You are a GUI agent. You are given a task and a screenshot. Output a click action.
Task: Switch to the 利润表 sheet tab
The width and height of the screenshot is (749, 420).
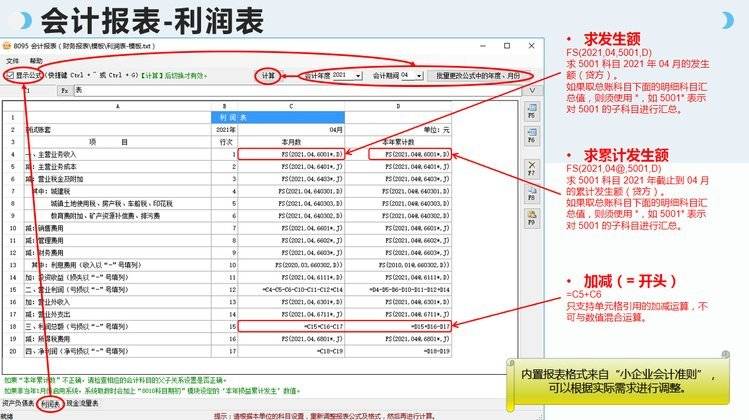click(x=50, y=403)
